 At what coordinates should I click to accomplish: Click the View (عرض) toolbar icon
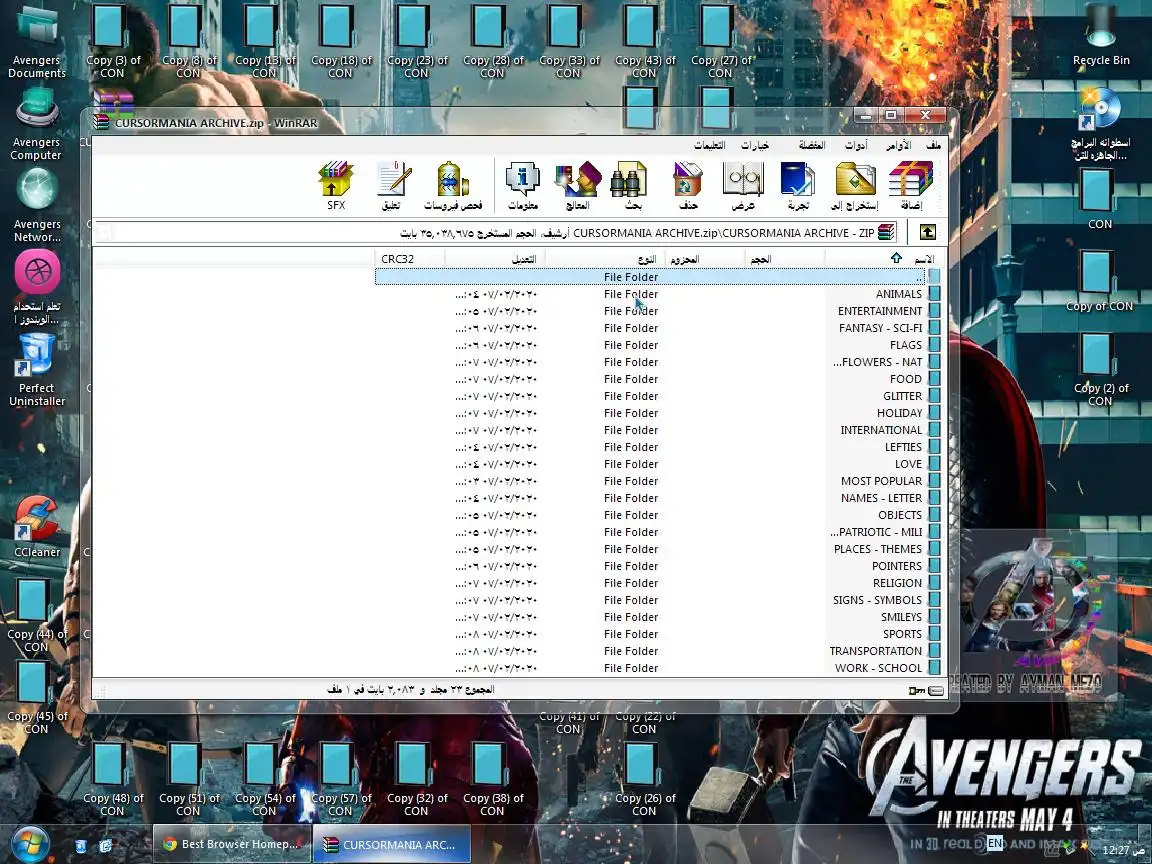click(743, 185)
